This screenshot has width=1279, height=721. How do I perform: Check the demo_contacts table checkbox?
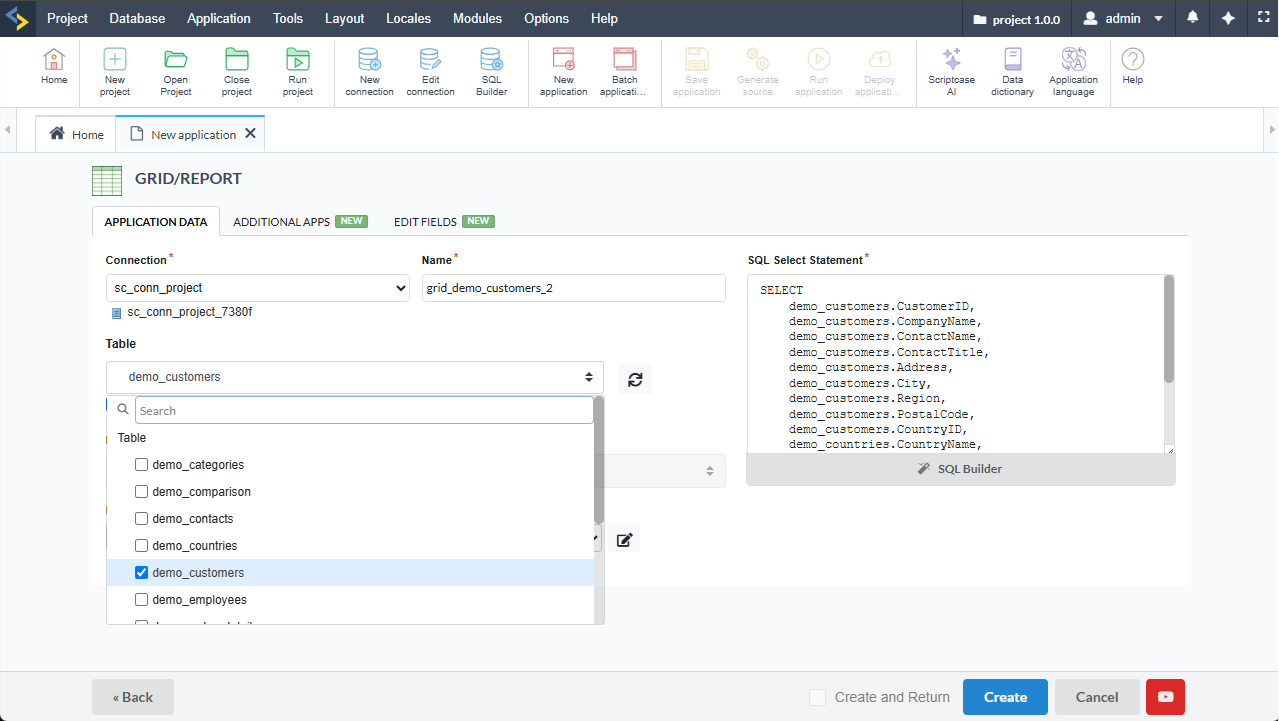[142, 519]
